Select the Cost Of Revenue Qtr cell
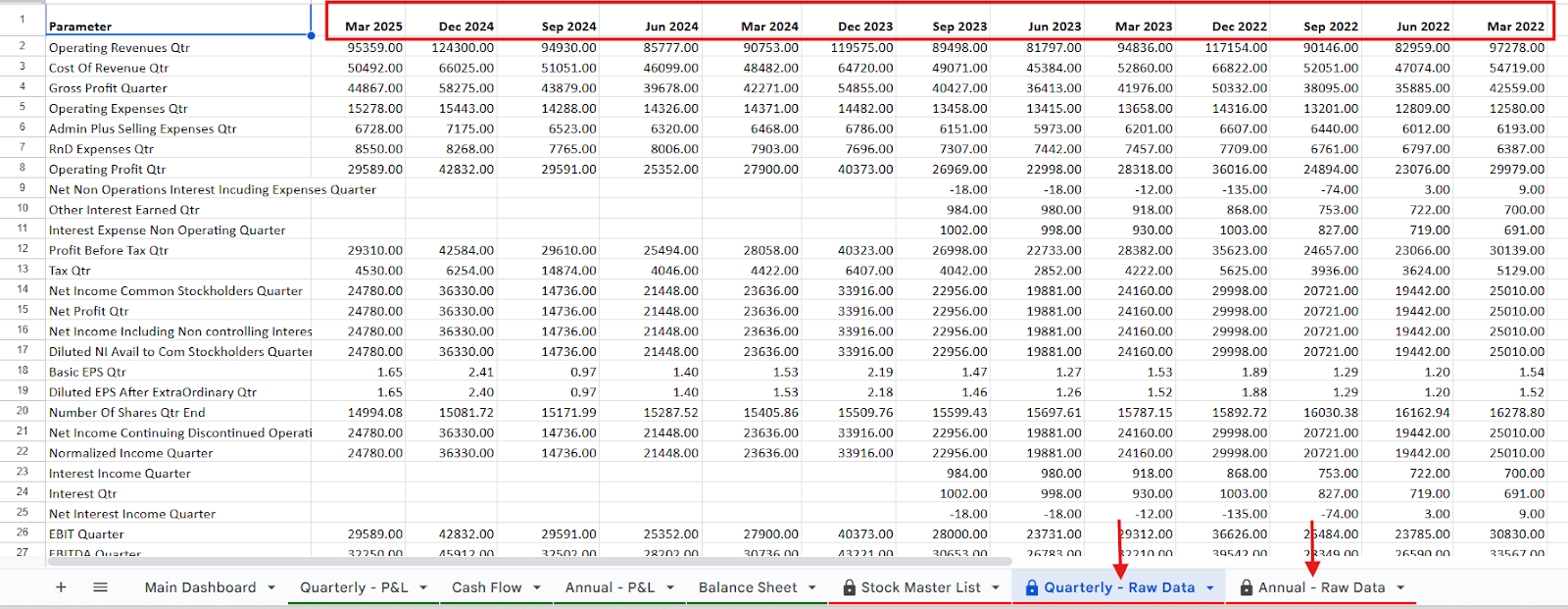Viewport: 1568px width, 609px height. pos(178,68)
